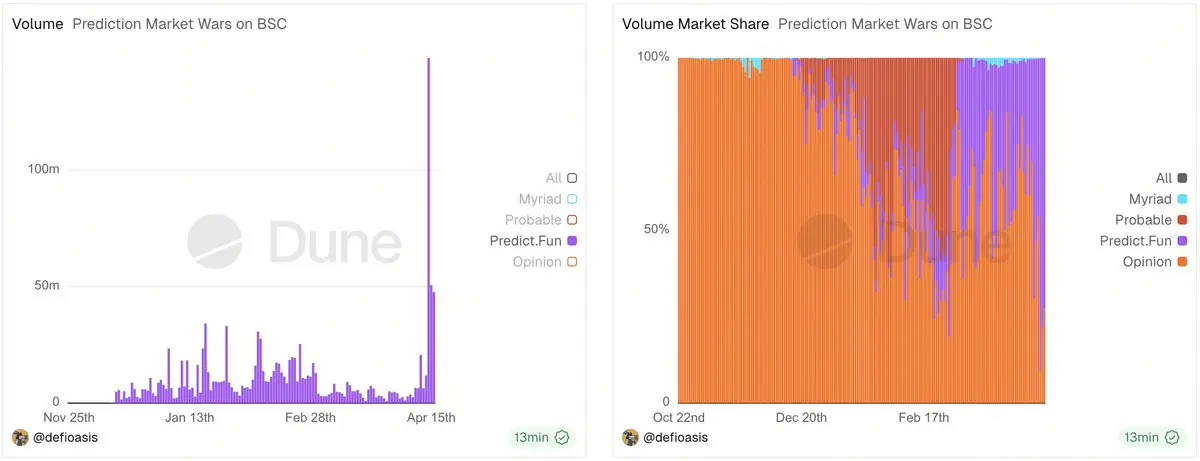Image resolution: width=1200 pixels, height=461 pixels.
Task: Open the @defioasis profile link under Volume chart
Action: pyautogui.click(x=67, y=437)
